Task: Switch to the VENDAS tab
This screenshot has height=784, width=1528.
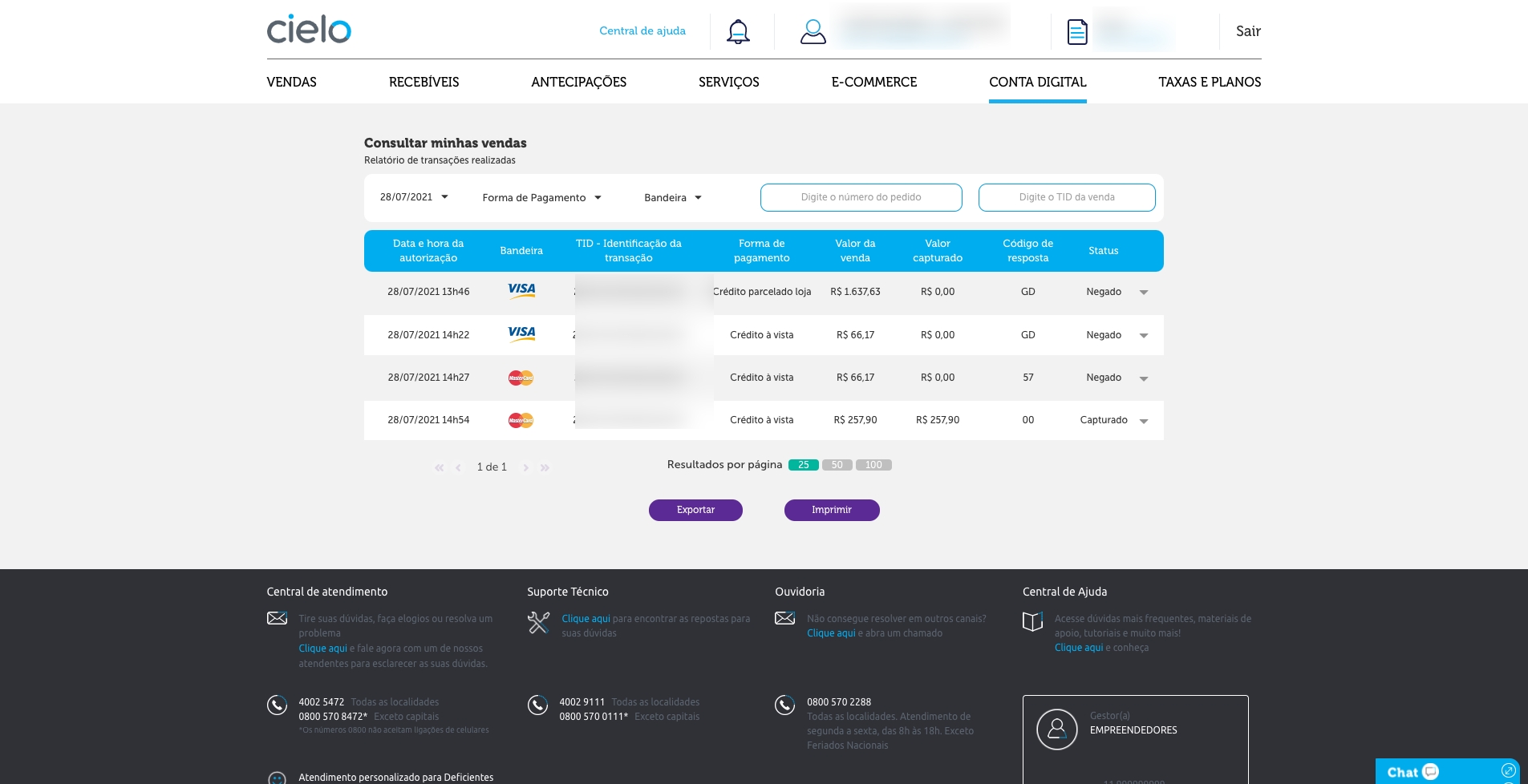Action: (x=291, y=82)
